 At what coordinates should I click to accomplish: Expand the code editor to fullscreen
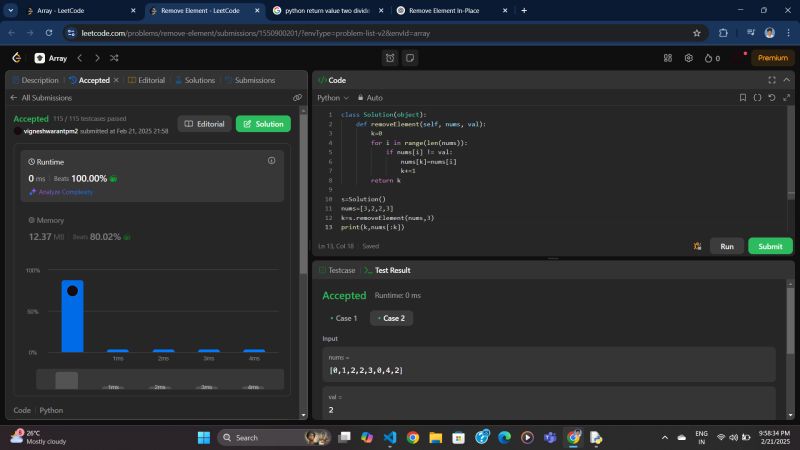click(x=786, y=97)
